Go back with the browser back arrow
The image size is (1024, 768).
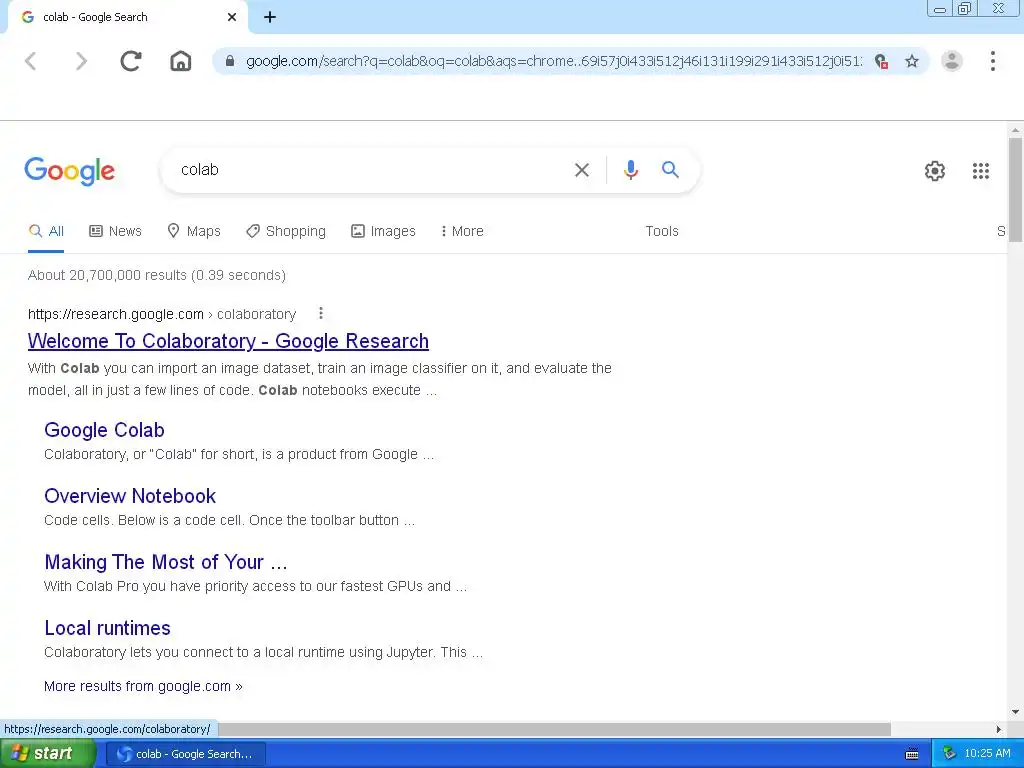[x=31, y=61]
